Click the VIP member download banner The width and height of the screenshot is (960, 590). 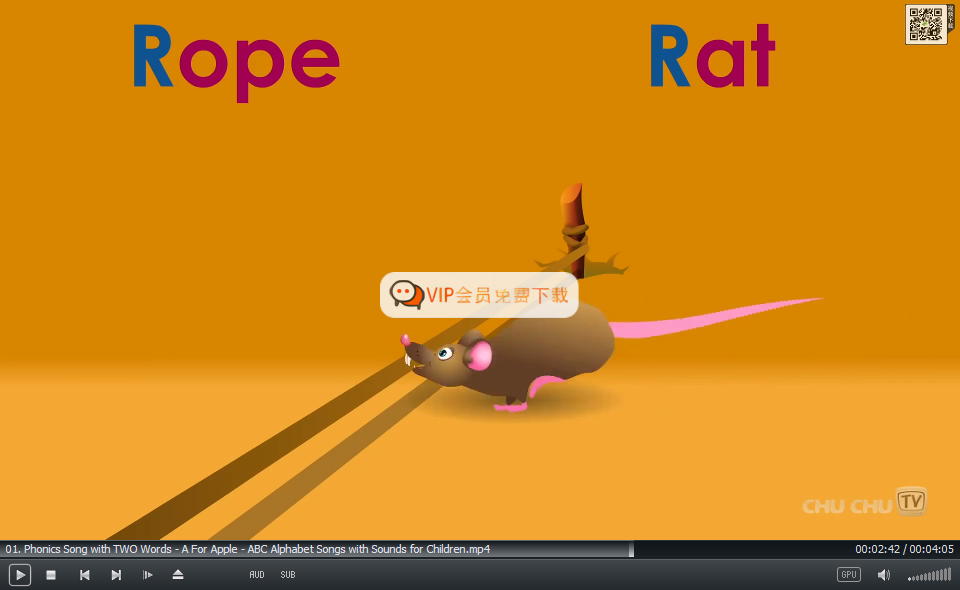coord(496,295)
